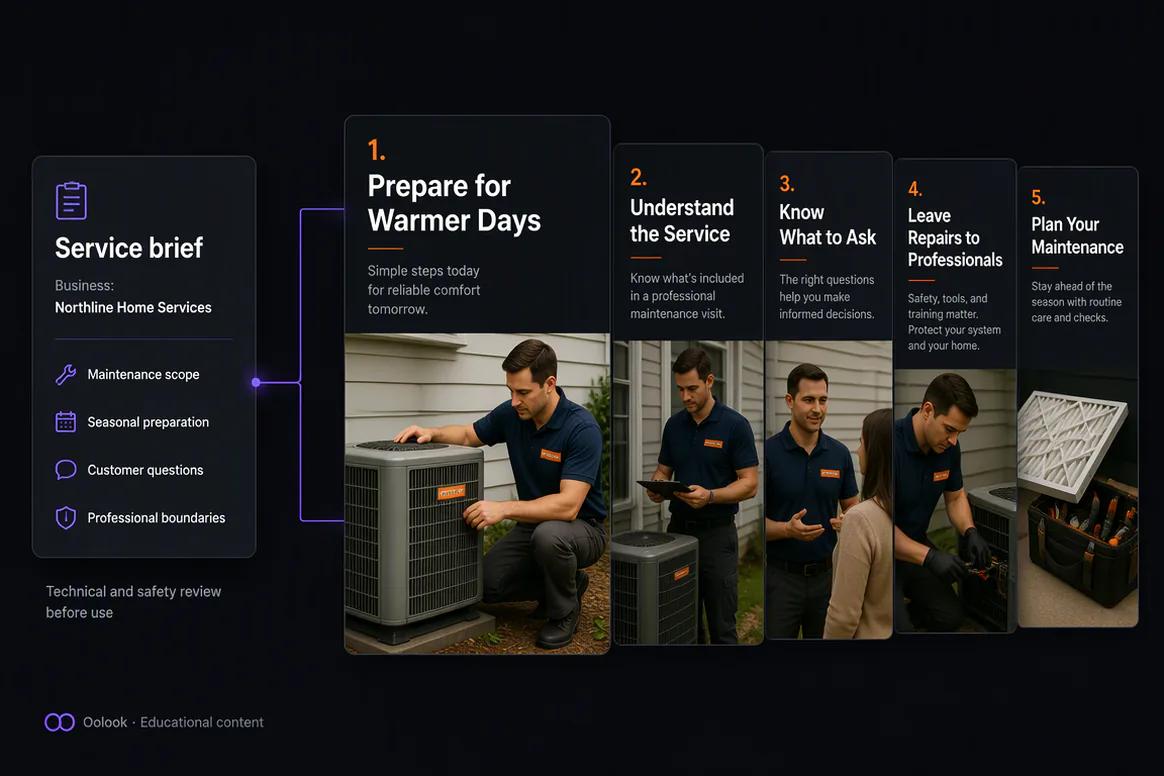
Task: Click the orange number 3. on third card
Action: click(x=787, y=183)
